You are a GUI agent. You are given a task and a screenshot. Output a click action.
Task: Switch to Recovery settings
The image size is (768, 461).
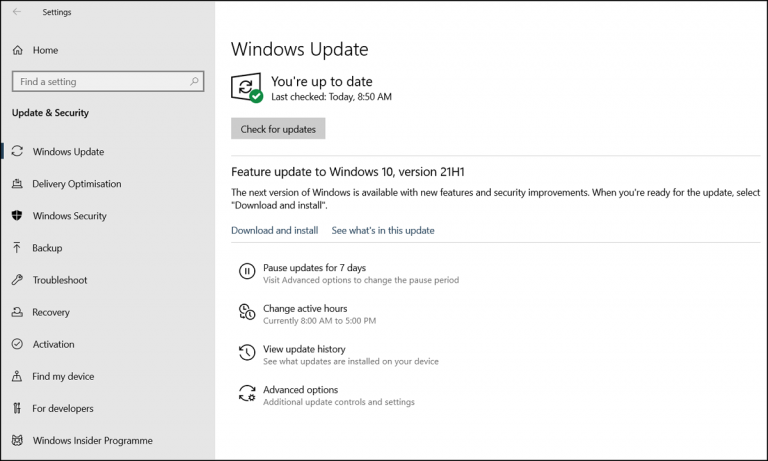point(51,312)
